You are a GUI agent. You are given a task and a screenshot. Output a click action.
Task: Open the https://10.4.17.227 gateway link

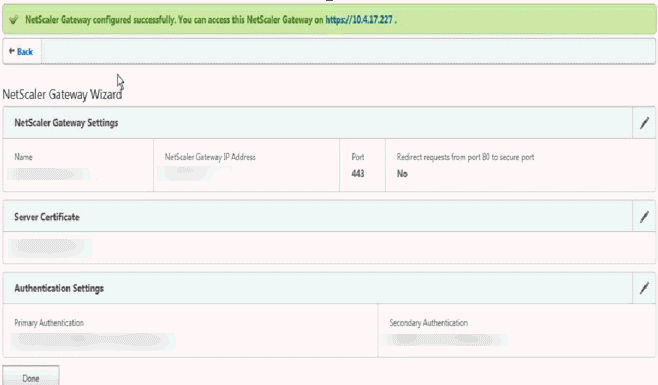(x=359, y=20)
